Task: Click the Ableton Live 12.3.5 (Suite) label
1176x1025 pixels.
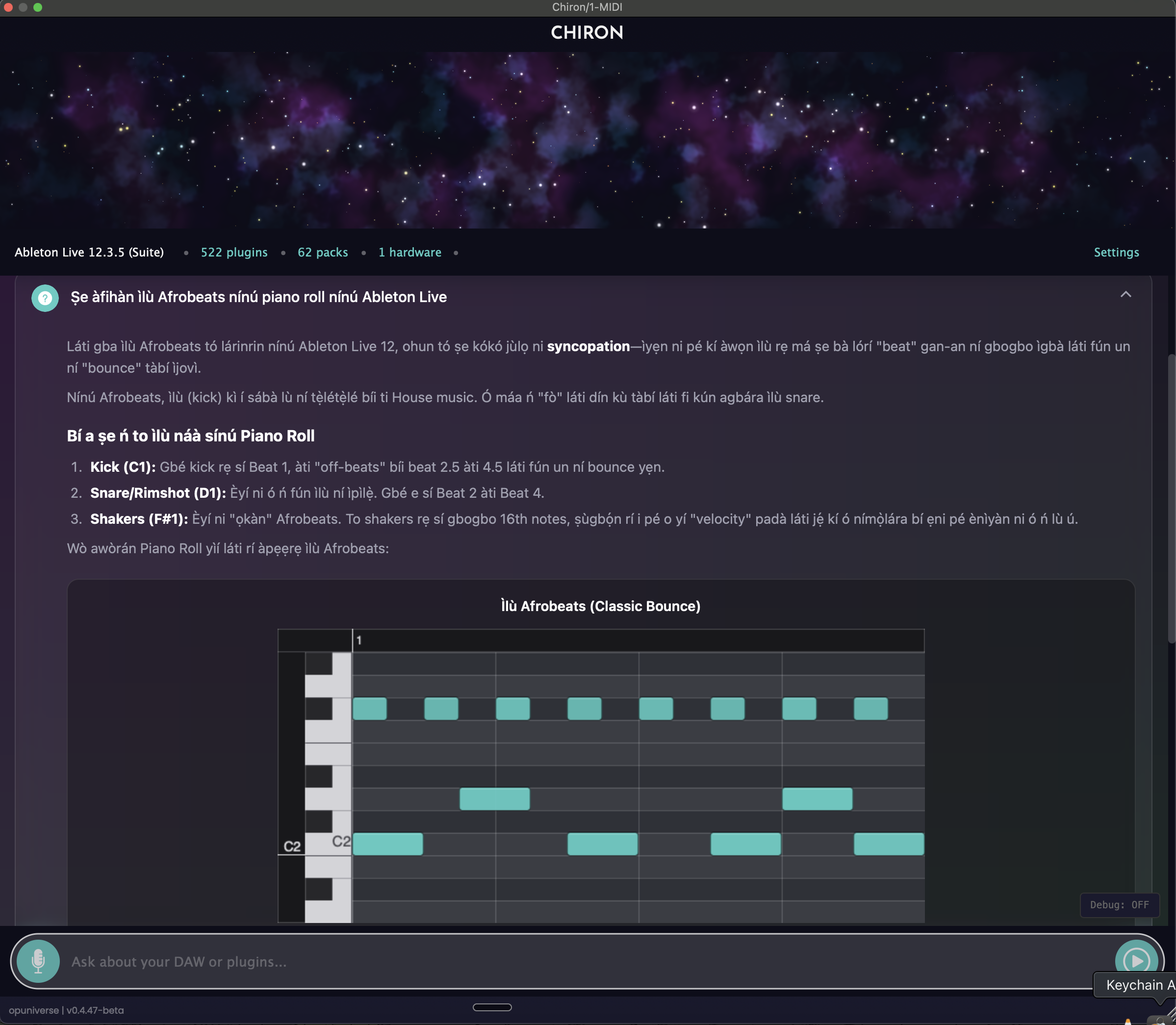Action: click(x=89, y=252)
